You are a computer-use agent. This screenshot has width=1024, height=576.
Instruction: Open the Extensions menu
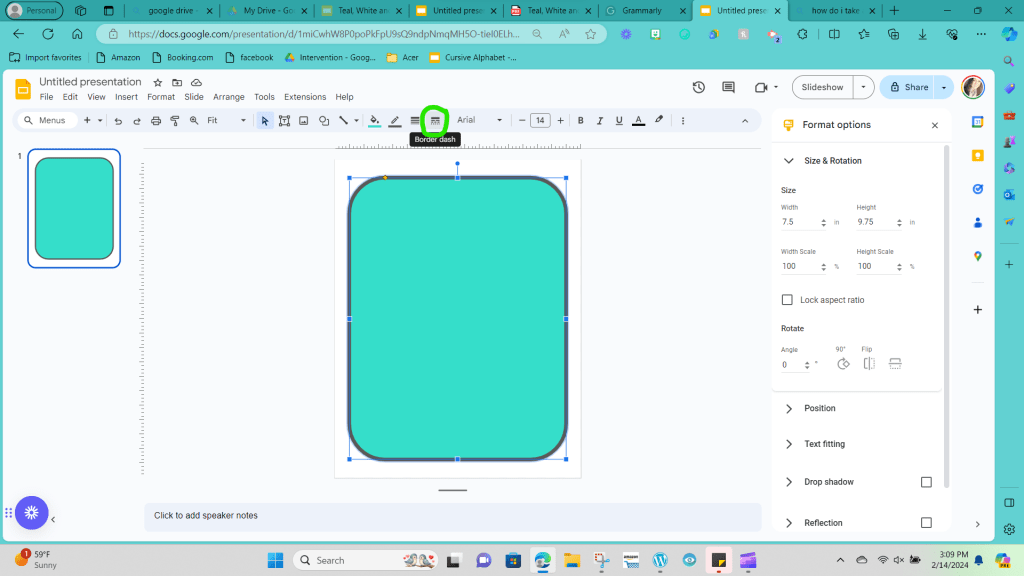pos(305,97)
